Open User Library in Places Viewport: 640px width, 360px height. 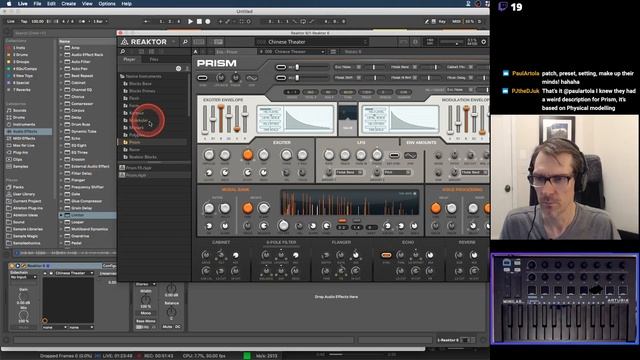24,194
